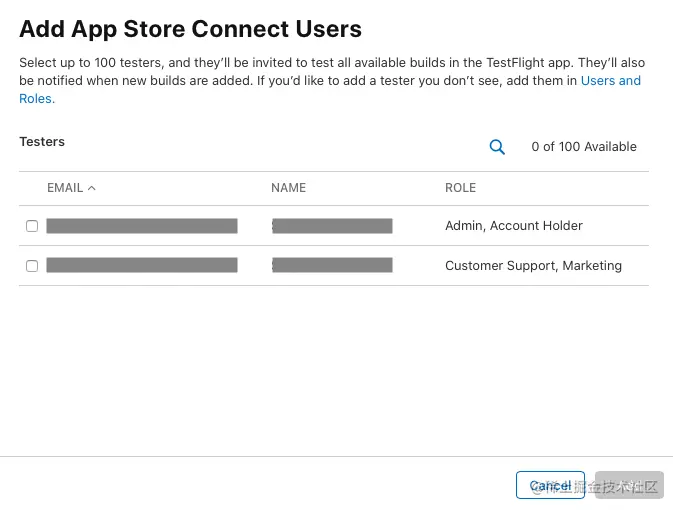Sort the list by the EMAIL column header

click(65, 188)
